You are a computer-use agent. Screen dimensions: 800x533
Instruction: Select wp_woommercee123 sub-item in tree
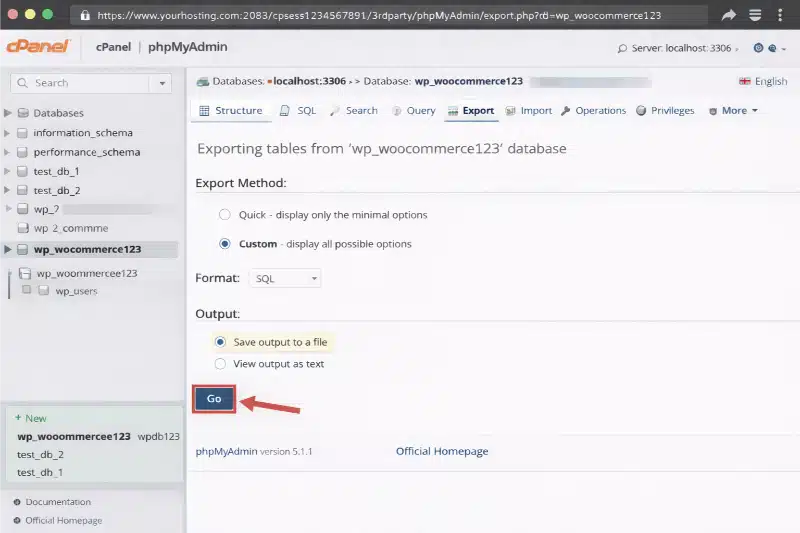(87, 273)
